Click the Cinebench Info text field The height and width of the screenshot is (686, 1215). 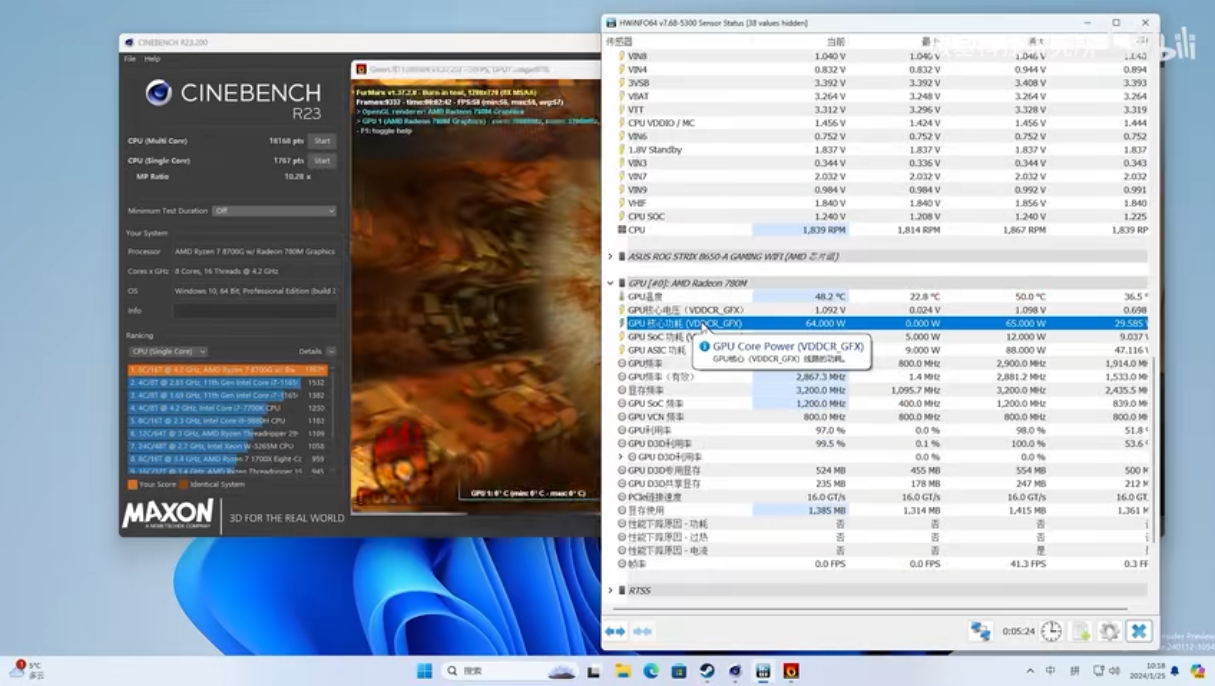coord(255,311)
